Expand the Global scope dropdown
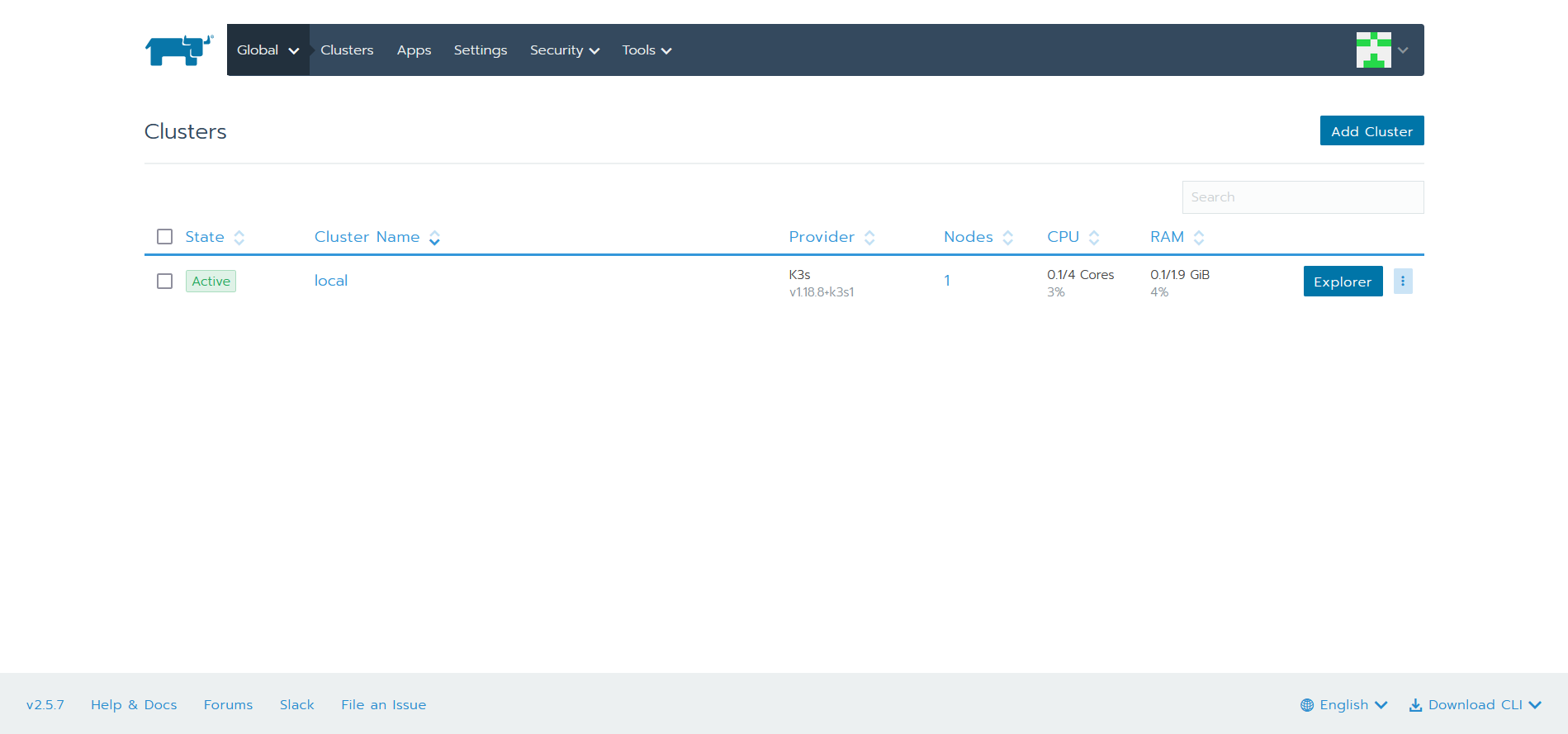 tap(268, 50)
